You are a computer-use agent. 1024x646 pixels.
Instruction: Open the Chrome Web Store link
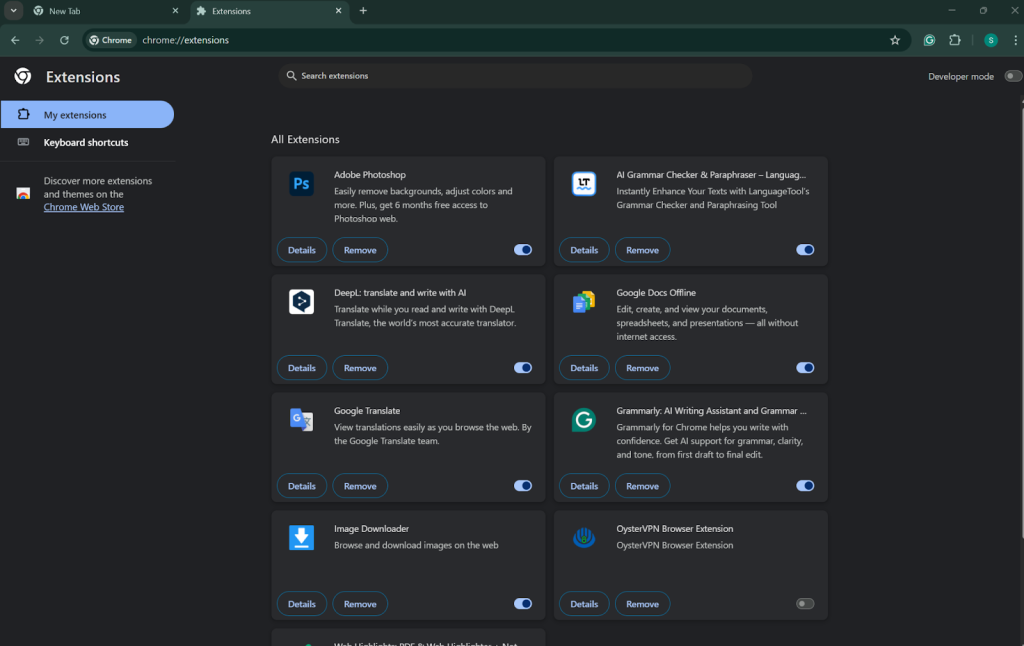(84, 207)
